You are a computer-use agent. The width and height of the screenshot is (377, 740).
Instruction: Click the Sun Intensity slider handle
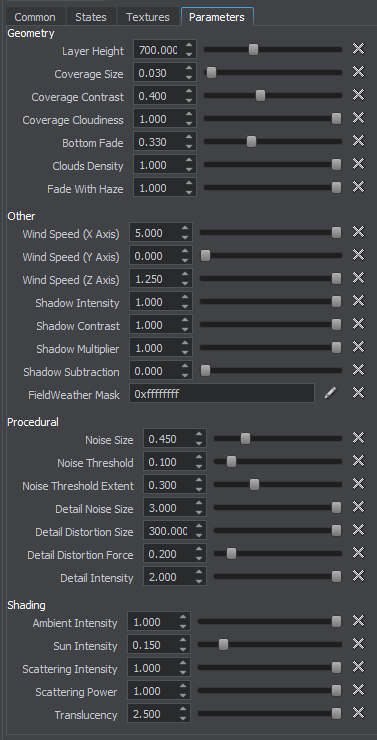click(223, 645)
